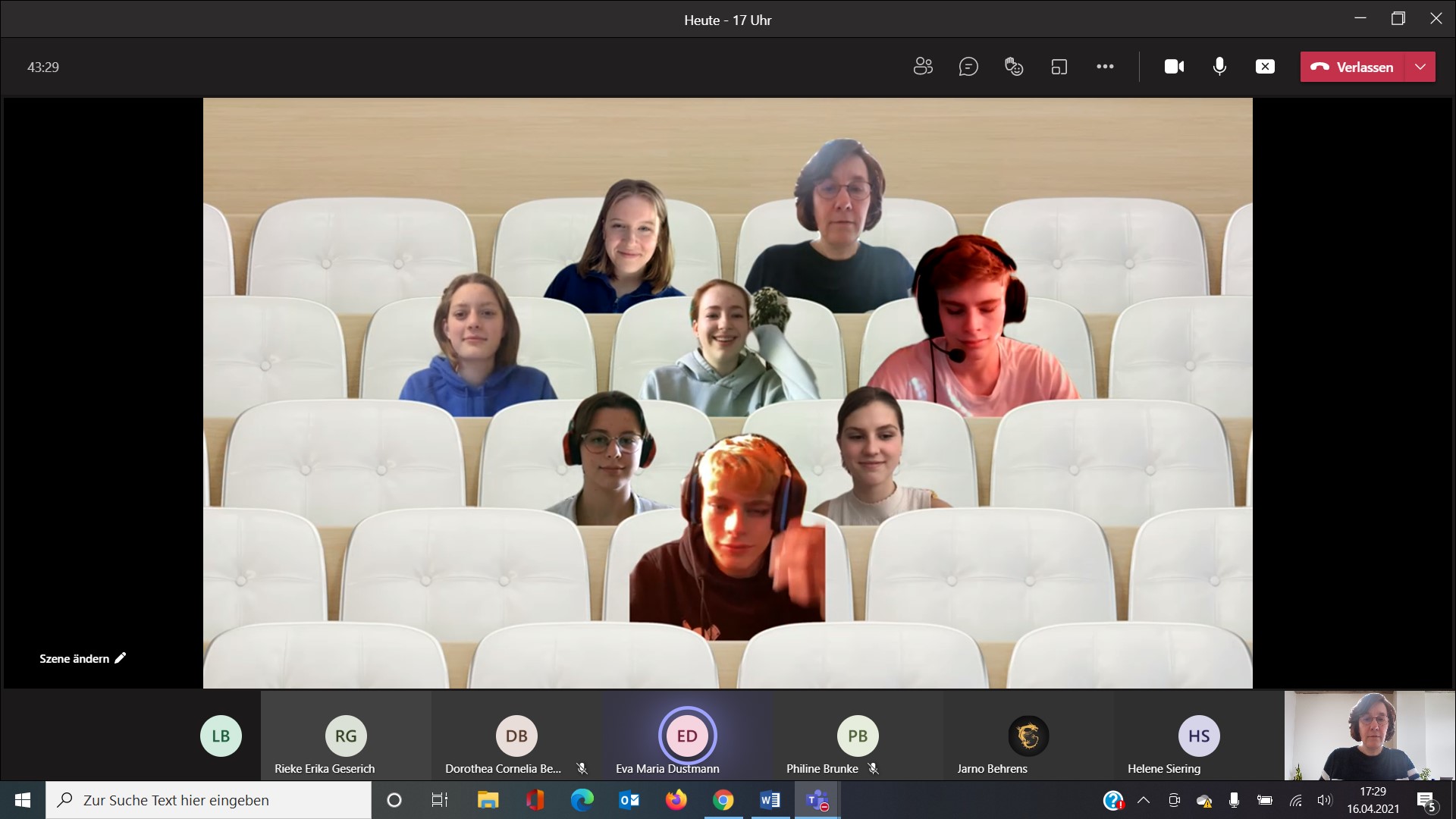This screenshot has height=819, width=1456.
Task: Toggle the camera off
Action: [x=1174, y=67]
